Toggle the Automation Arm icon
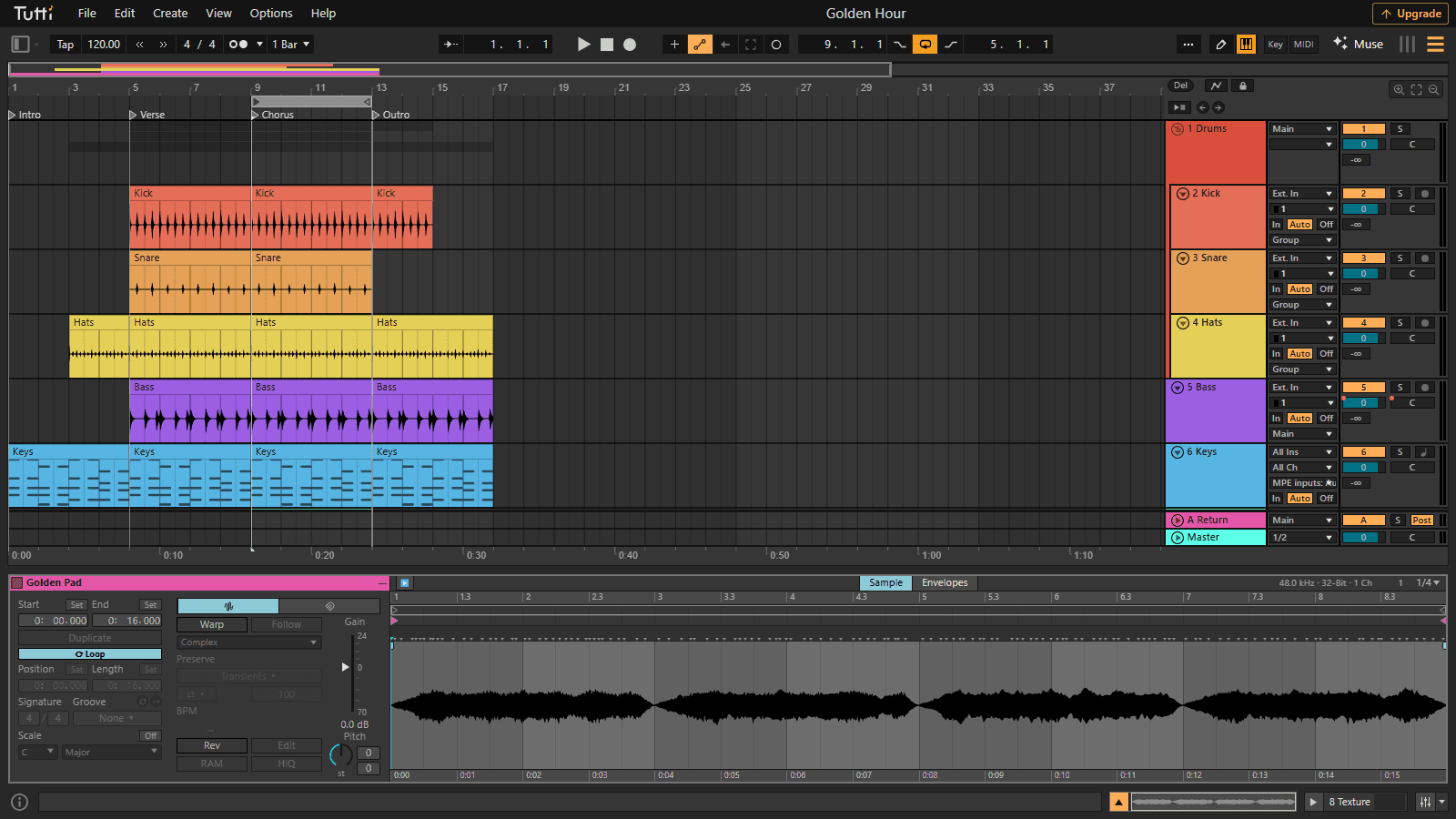This screenshot has height=819, width=1456. [700, 44]
